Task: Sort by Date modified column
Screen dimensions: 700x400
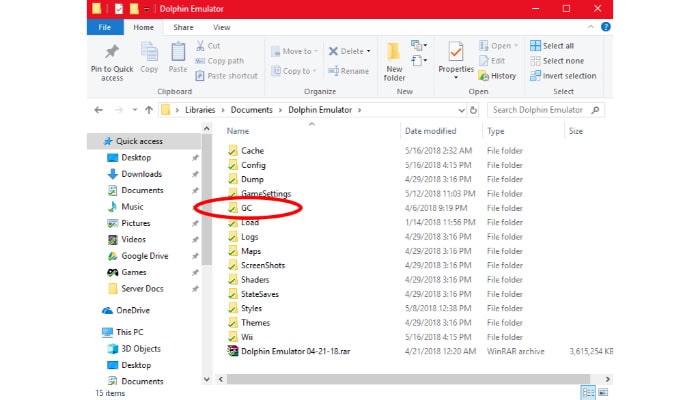Action: point(430,131)
